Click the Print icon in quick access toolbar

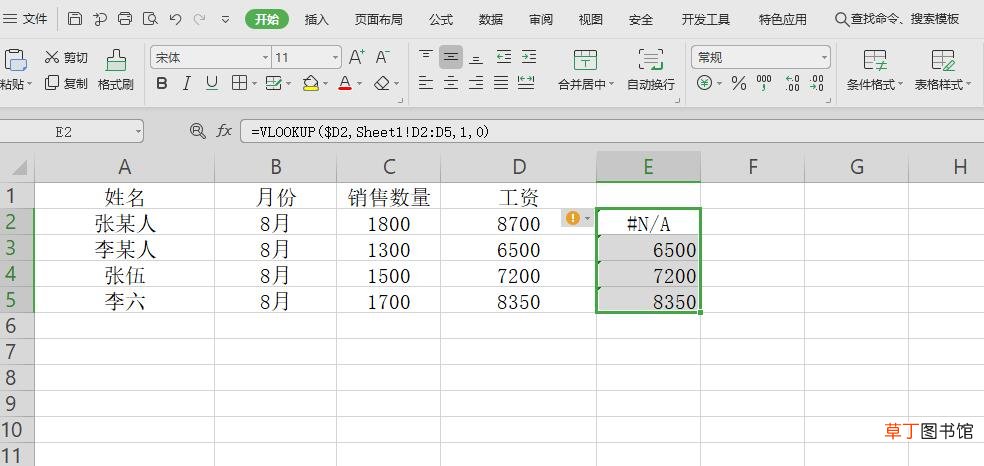(x=125, y=19)
